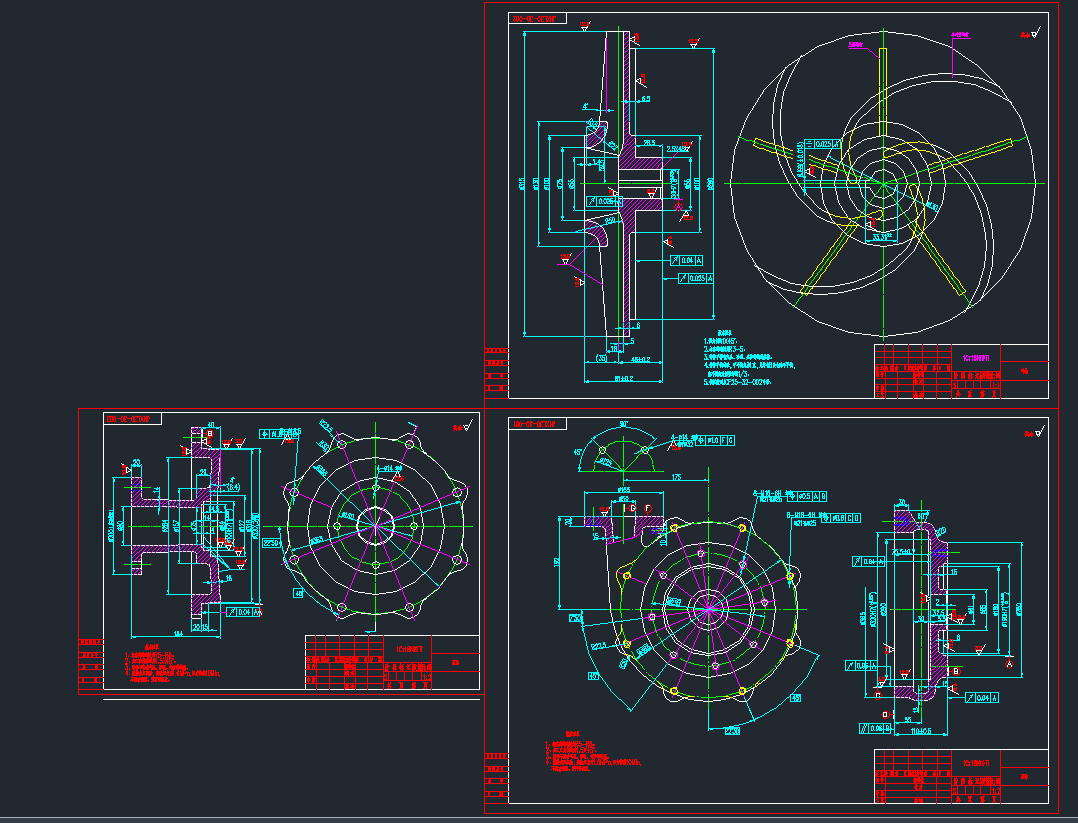Click the 184 length dimension under the left section
The width and height of the screenshot is (1078, 823).
(176, 634)
